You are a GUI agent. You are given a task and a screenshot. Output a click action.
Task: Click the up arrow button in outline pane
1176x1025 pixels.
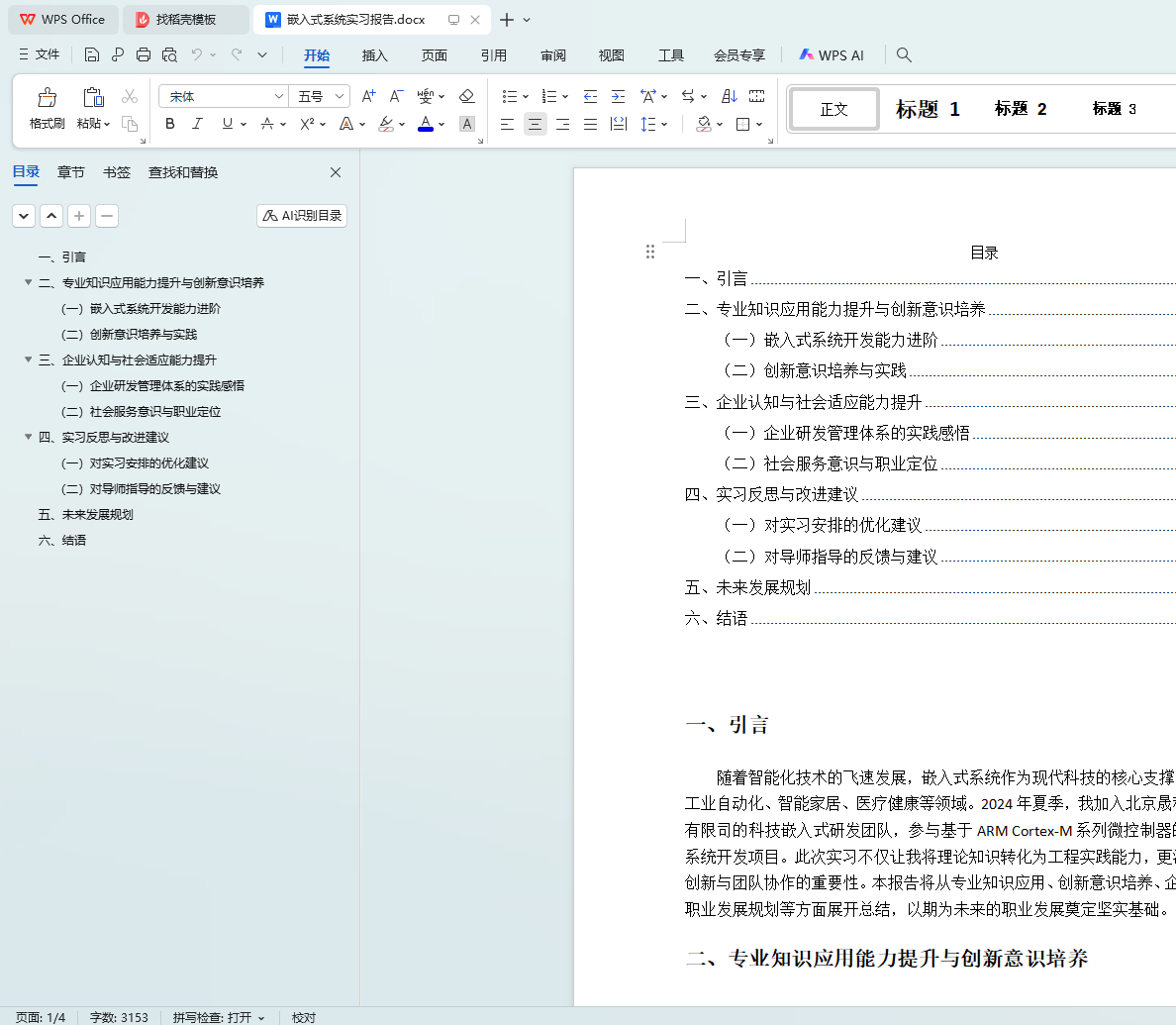click(51, 216)
